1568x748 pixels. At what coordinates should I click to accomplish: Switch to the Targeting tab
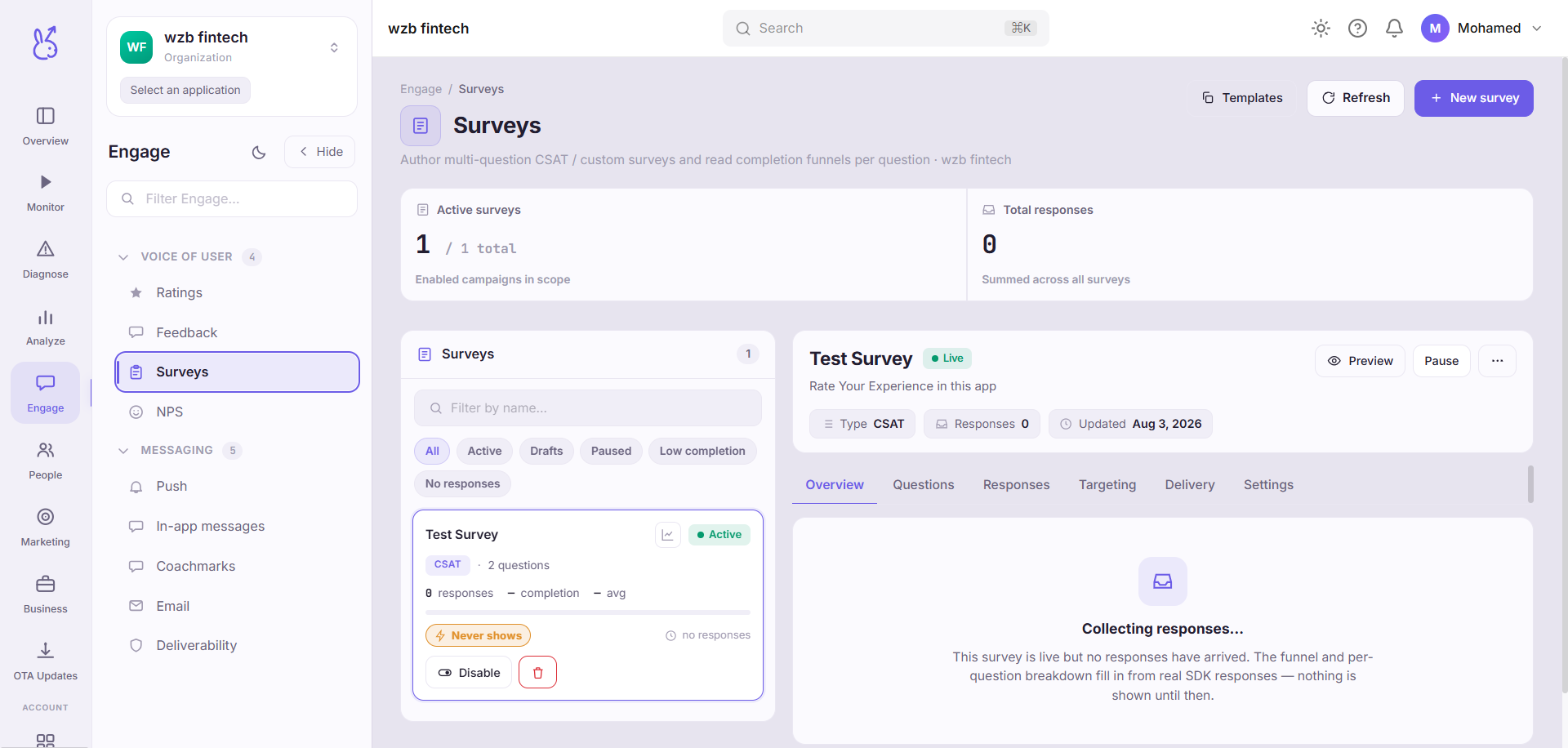pos(1107,485)
